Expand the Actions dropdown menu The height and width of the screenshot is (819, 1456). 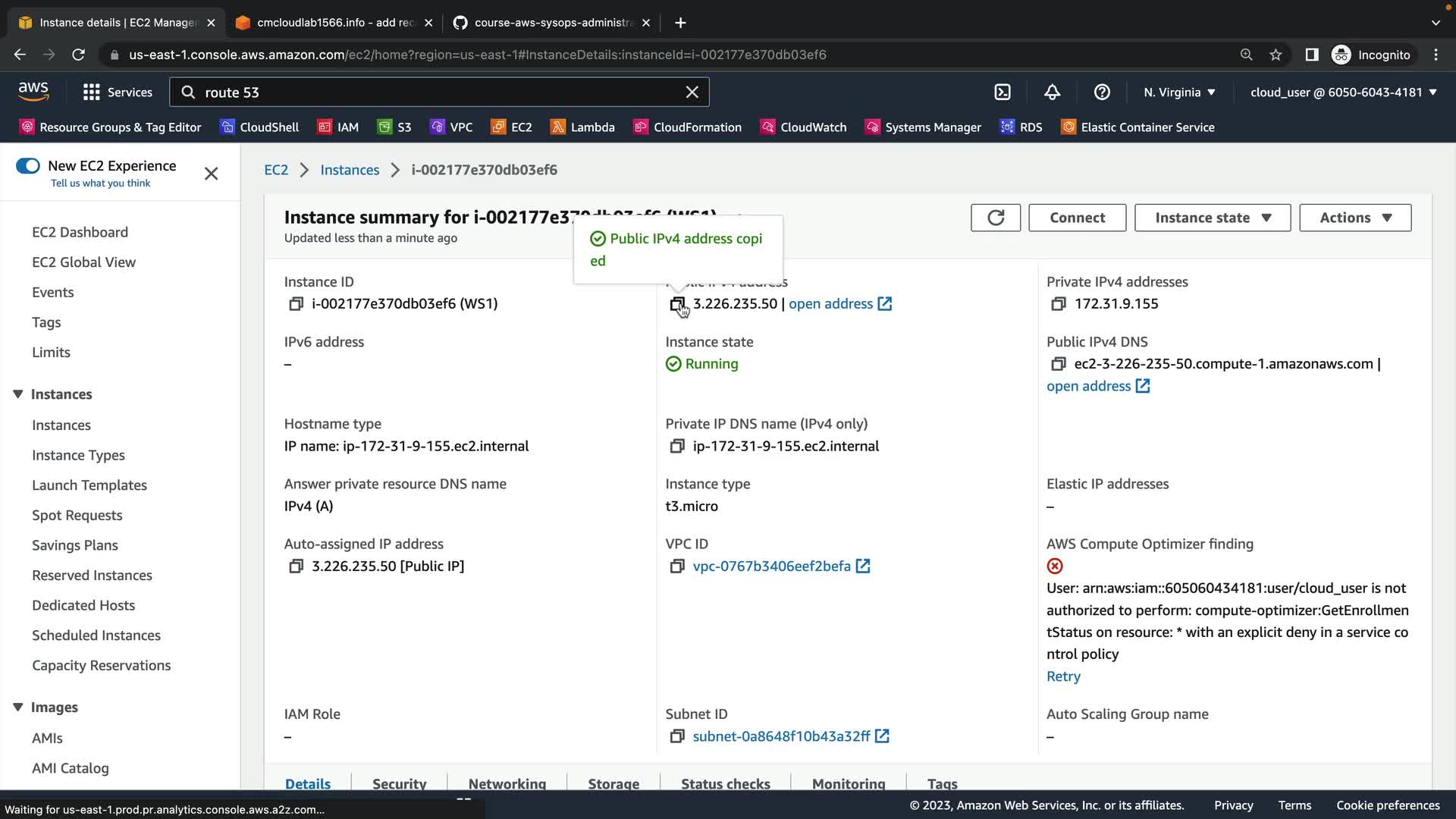1354,218
